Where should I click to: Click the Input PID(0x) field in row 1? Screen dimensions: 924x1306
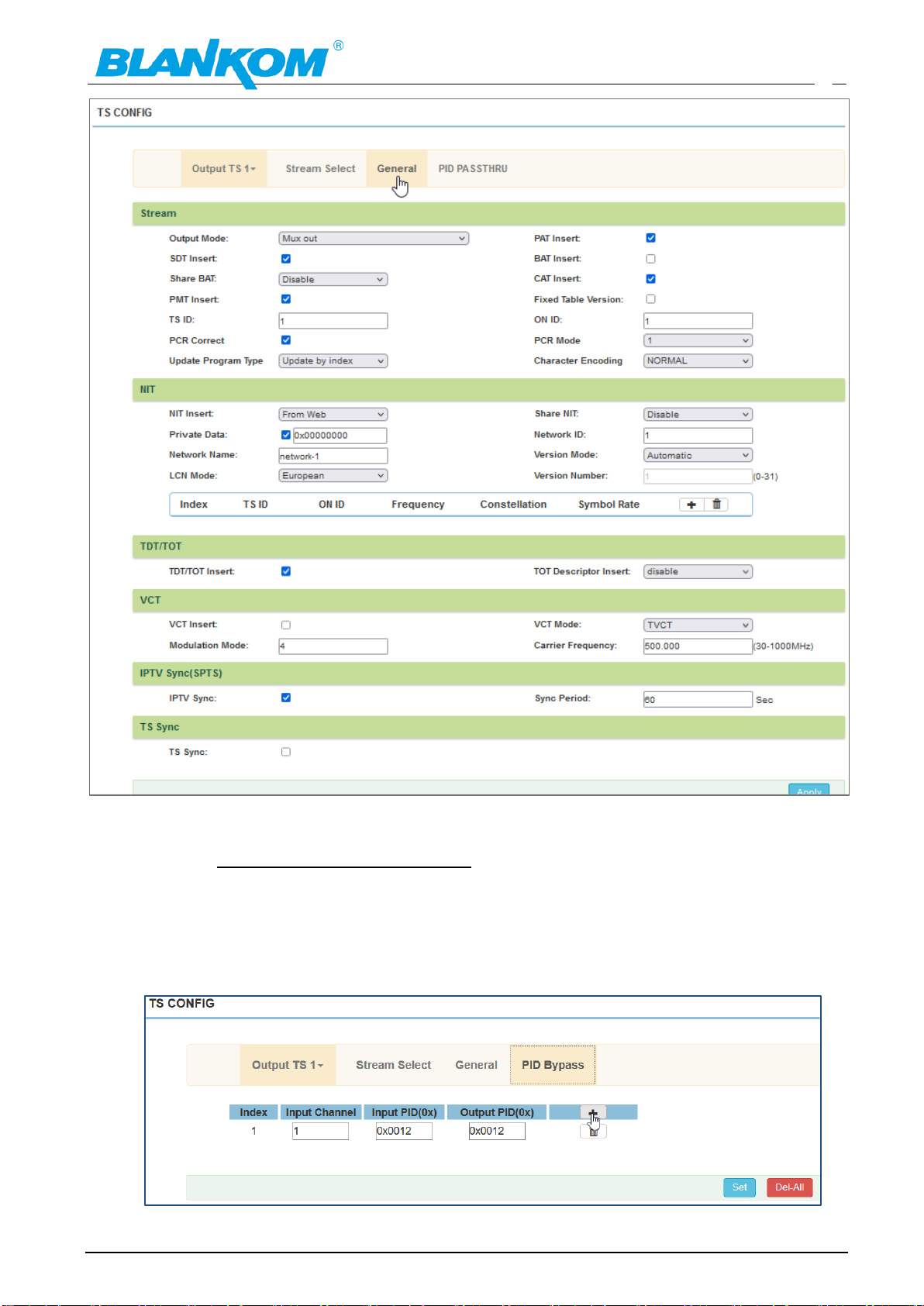(404, 1132)
